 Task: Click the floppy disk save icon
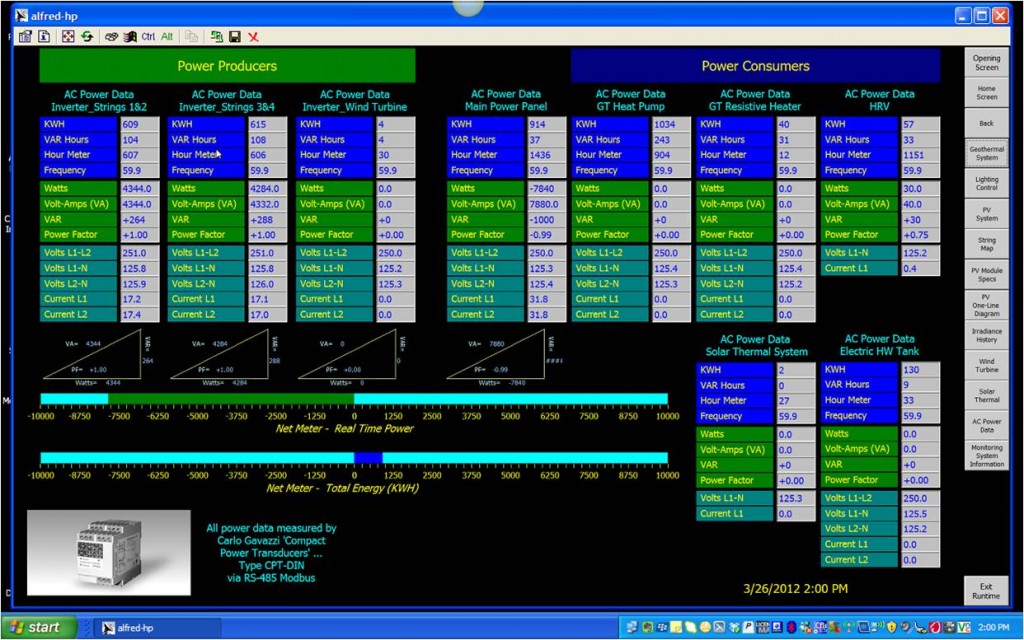(x=235, y=36)
